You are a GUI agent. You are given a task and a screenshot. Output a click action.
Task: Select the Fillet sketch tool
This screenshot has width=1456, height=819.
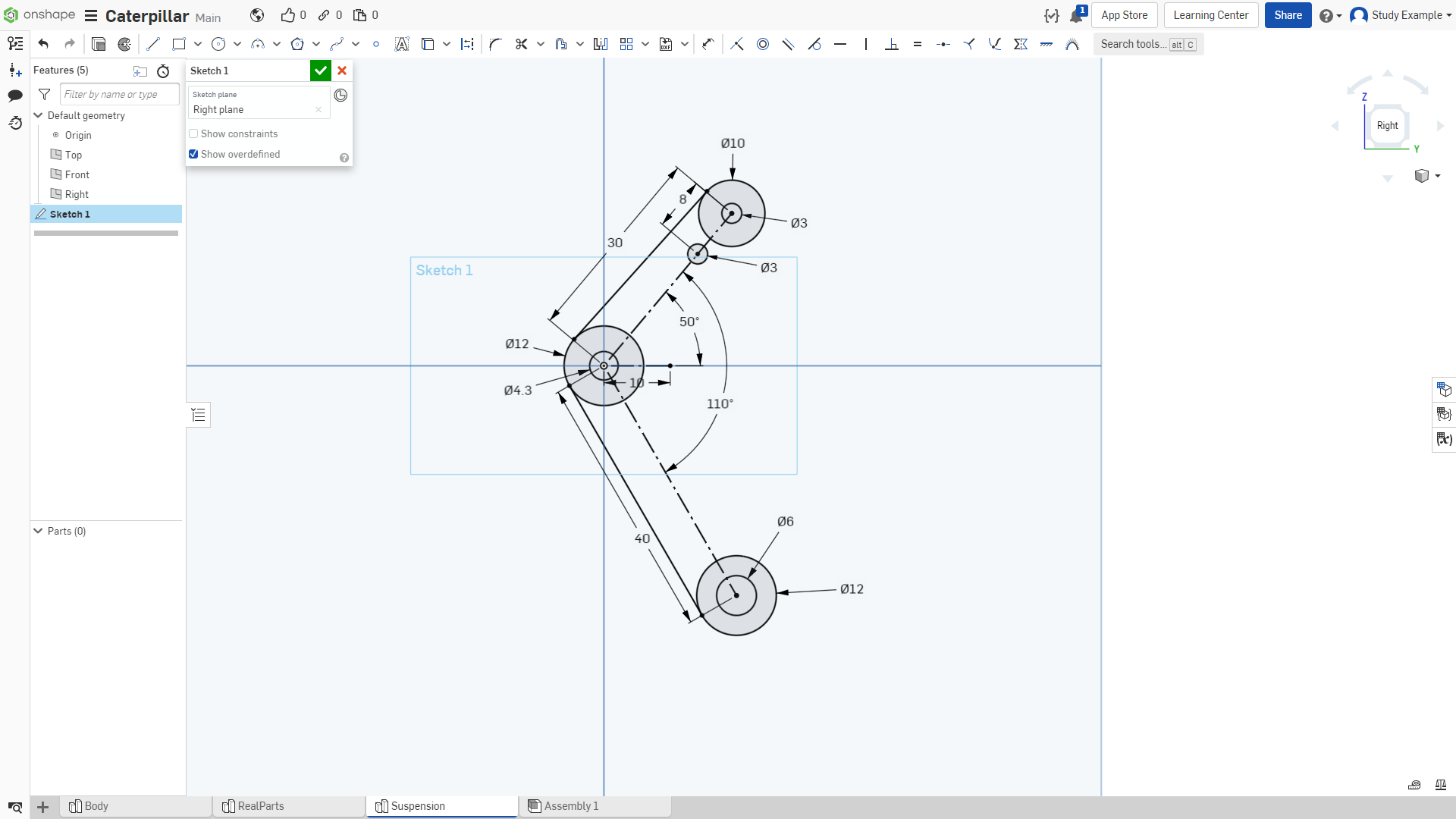click(496, 44)
